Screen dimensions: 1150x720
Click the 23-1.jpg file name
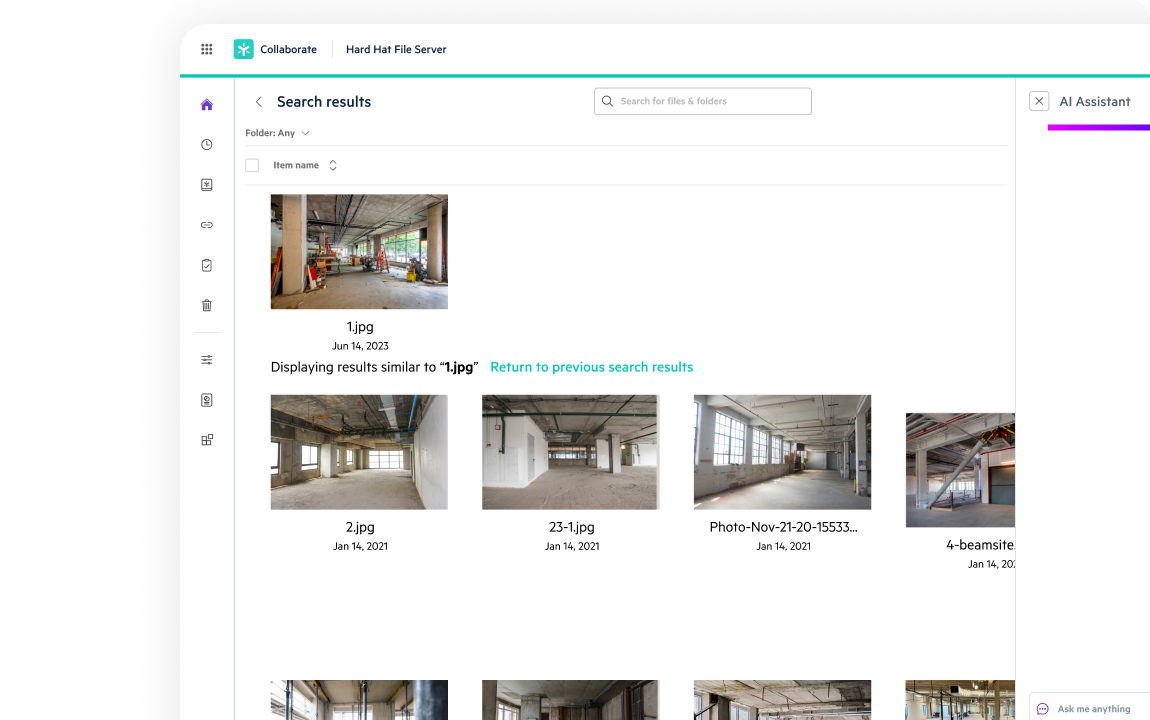coord(571,527)
